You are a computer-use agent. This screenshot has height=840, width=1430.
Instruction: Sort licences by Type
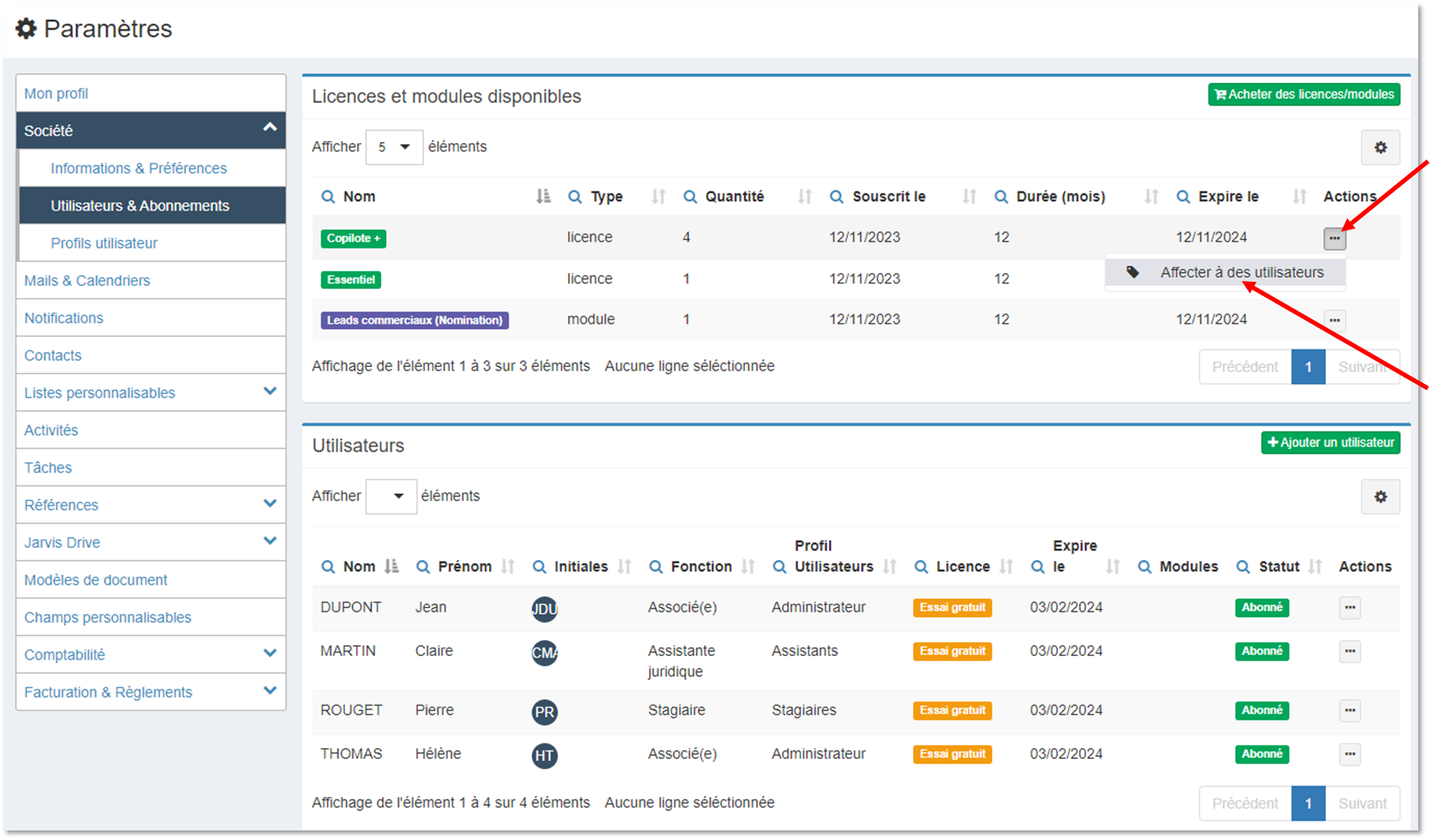coord(658,196)
